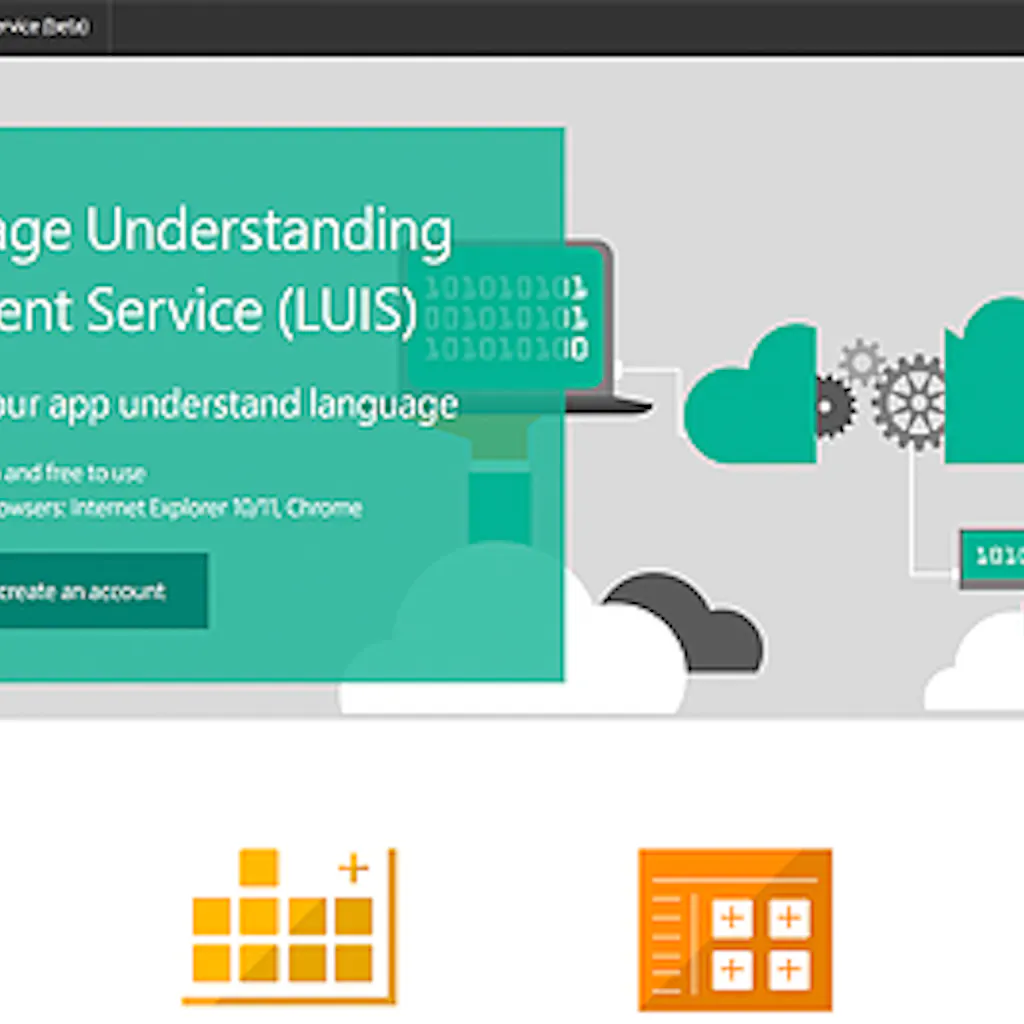Image resolution: width=1024 pixels, height=1024 pixels.
Task: Click the empty dark area of the top bar
Action: pos(560,26)
